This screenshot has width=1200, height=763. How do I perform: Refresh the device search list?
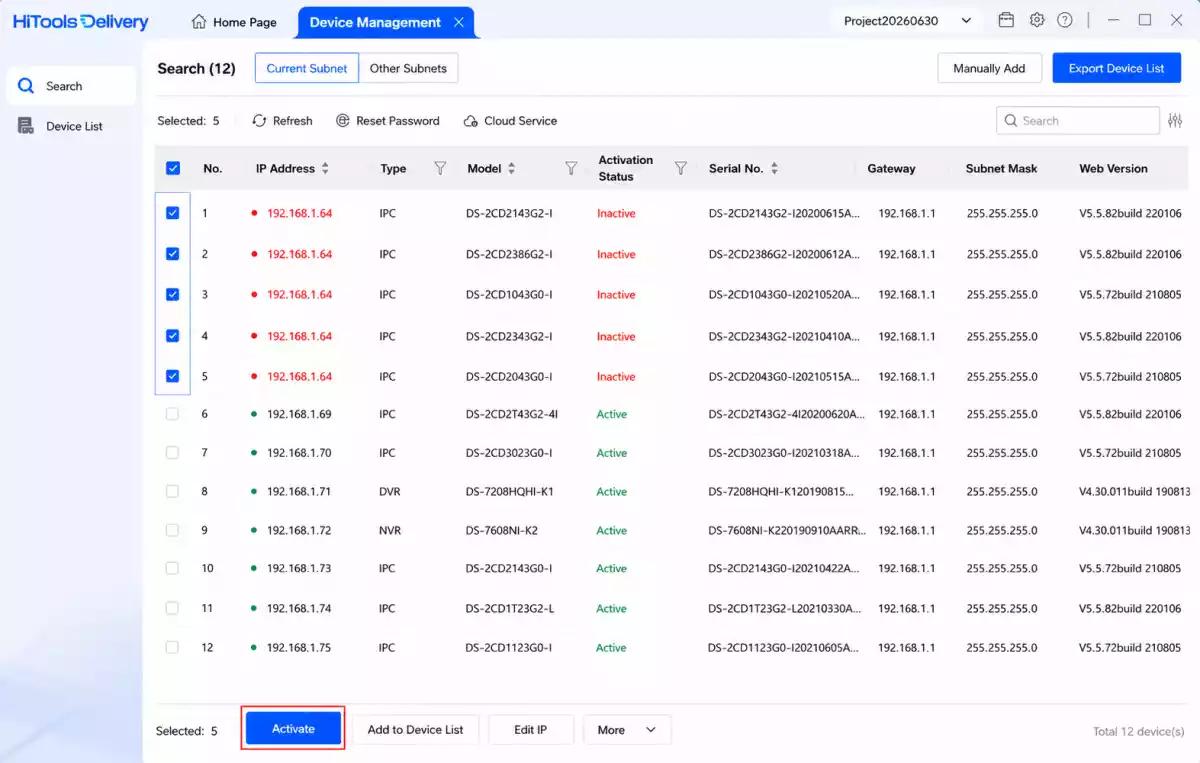282,121
